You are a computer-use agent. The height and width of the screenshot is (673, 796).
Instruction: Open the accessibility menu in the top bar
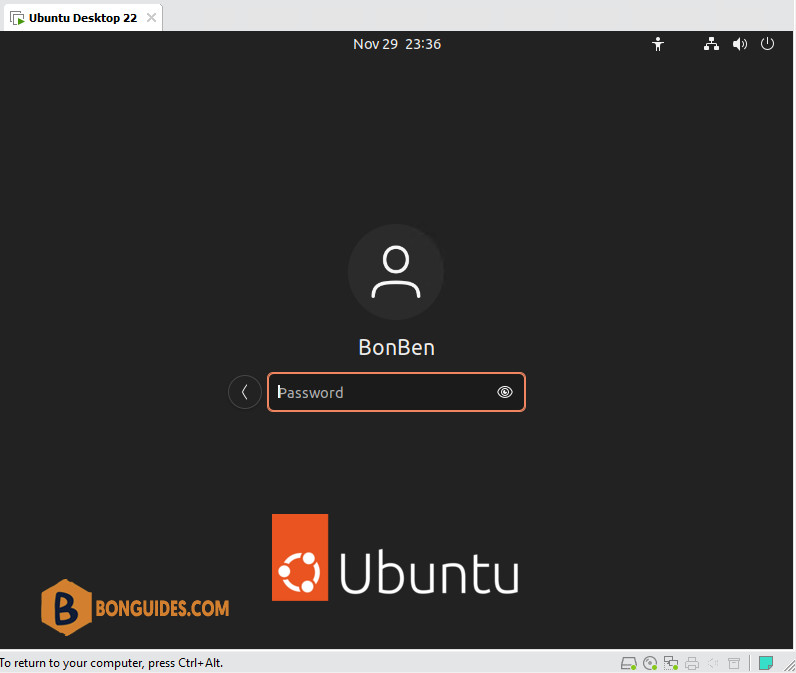click(x=658, y=44)
